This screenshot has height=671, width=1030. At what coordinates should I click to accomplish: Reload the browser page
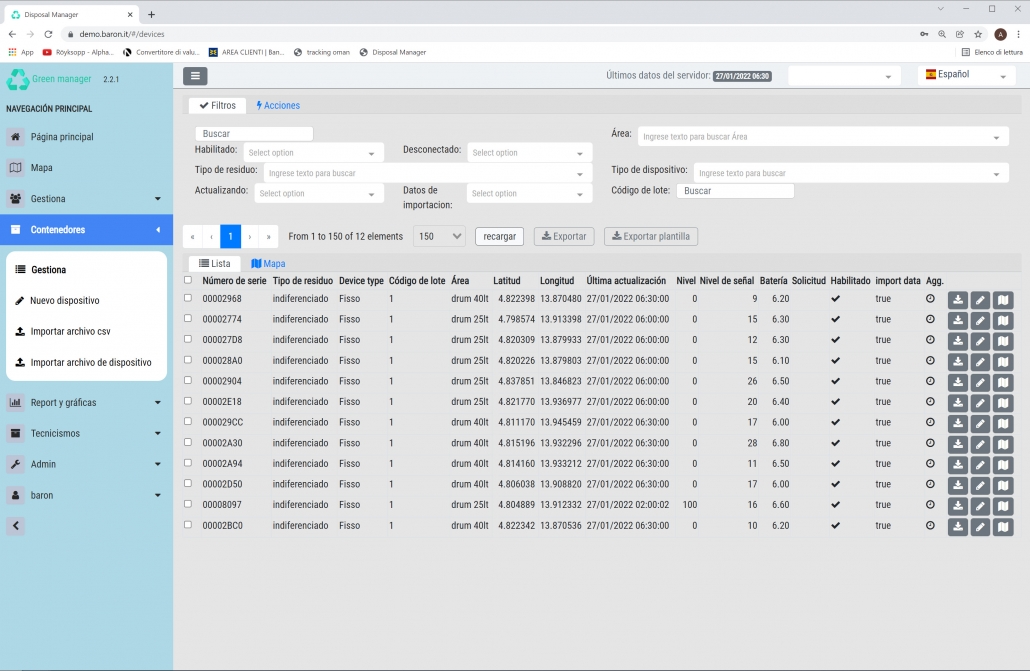click(x=48, y=34)
